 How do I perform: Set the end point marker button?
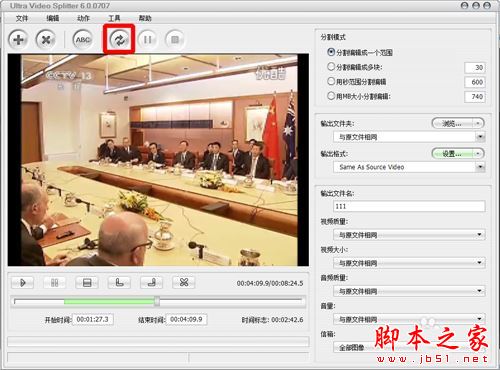[151, 283]
